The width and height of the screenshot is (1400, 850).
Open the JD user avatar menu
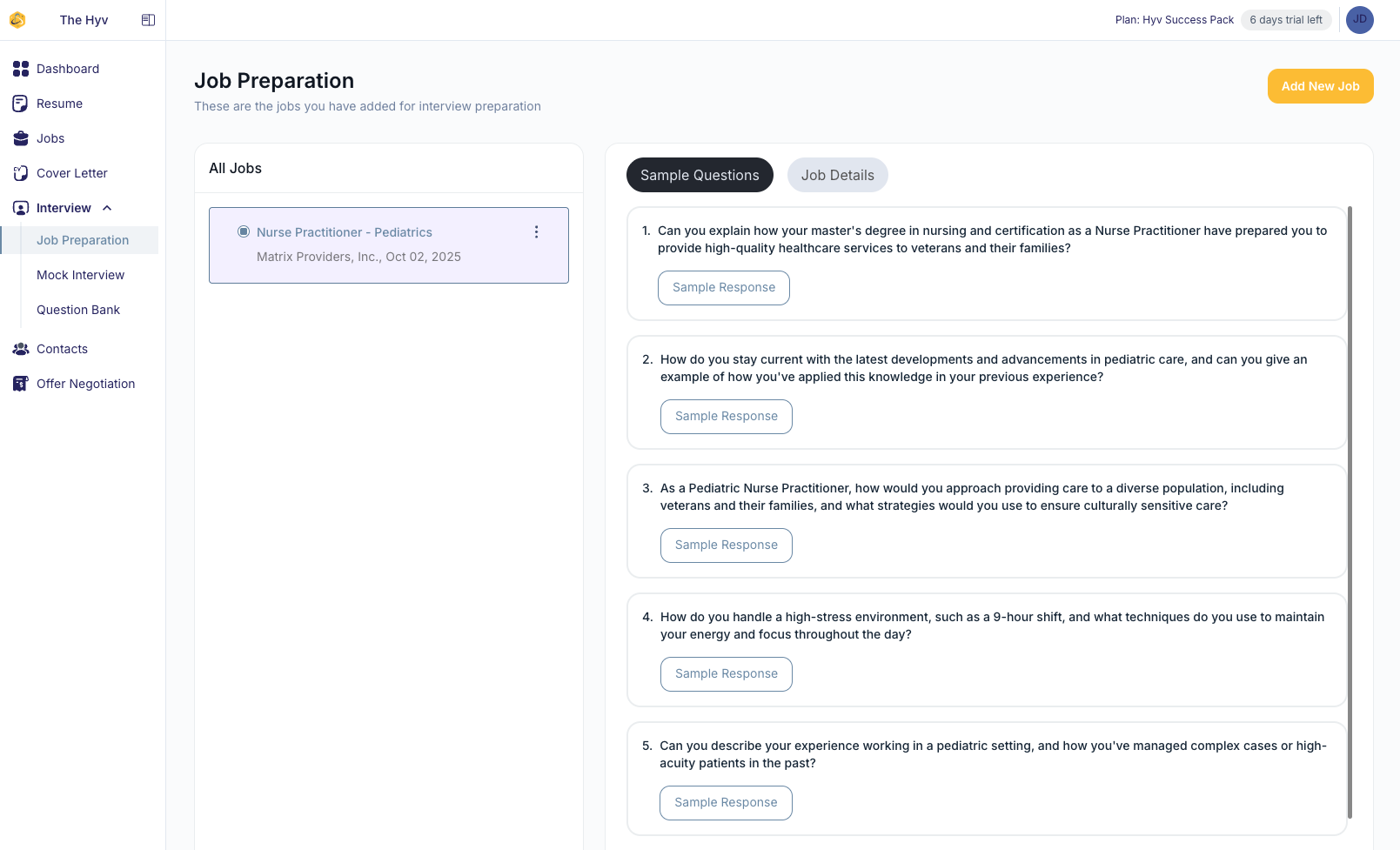coord(1359,20)
